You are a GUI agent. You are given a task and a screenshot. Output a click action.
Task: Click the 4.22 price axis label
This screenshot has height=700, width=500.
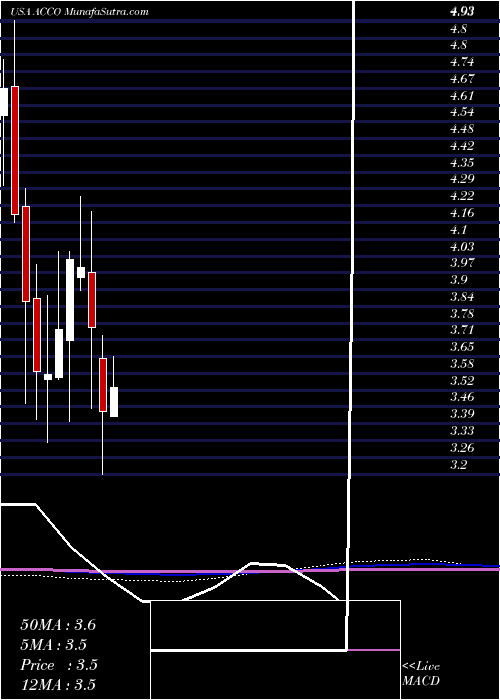462,196
